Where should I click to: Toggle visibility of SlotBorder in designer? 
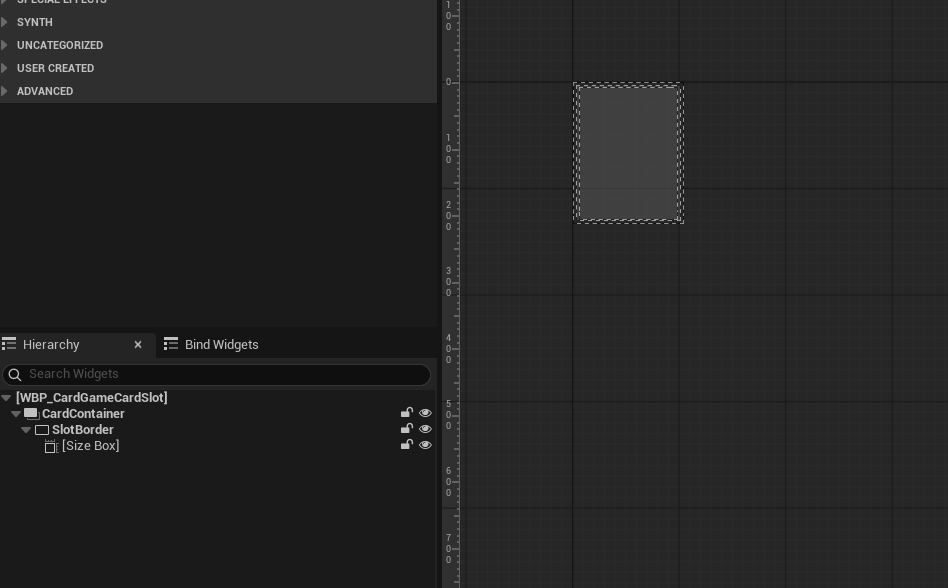coord(425,429)
